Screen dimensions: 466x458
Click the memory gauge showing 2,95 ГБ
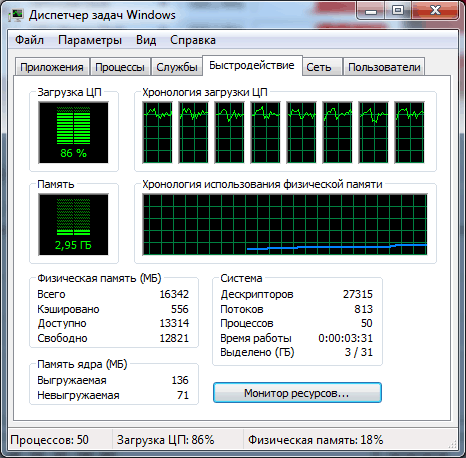pos(73,225)
